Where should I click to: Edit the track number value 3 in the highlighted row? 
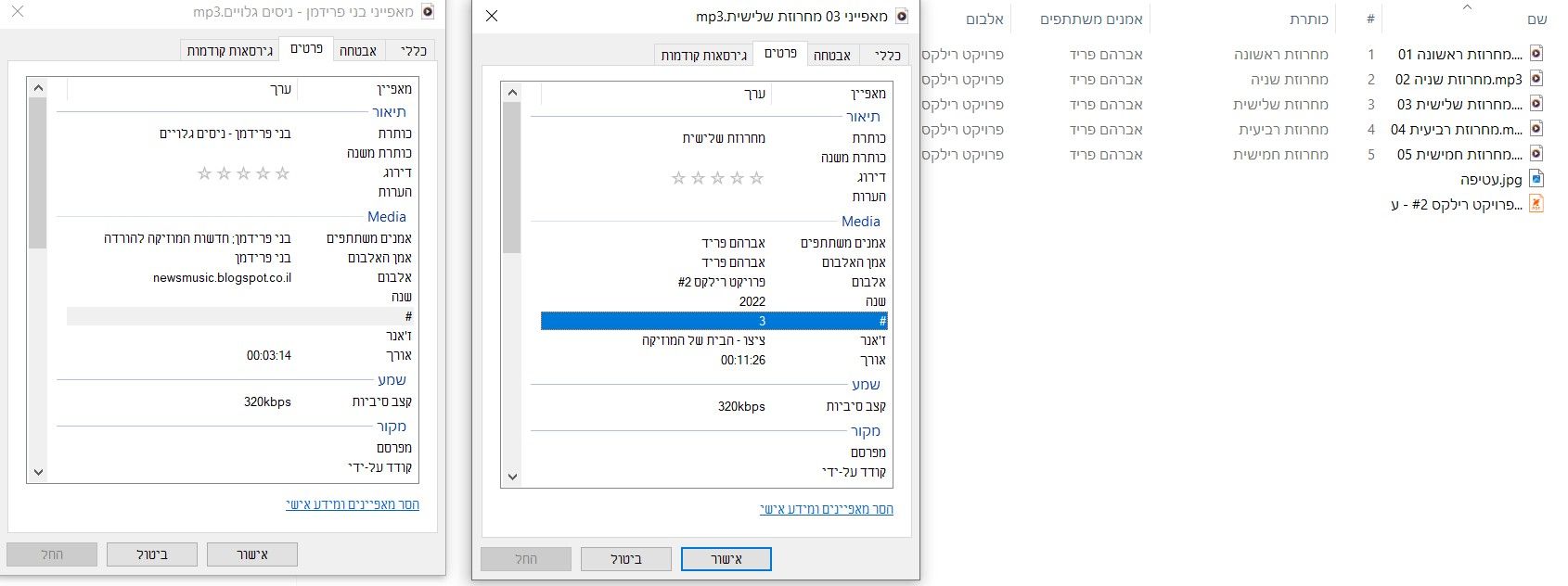[762, 321]
